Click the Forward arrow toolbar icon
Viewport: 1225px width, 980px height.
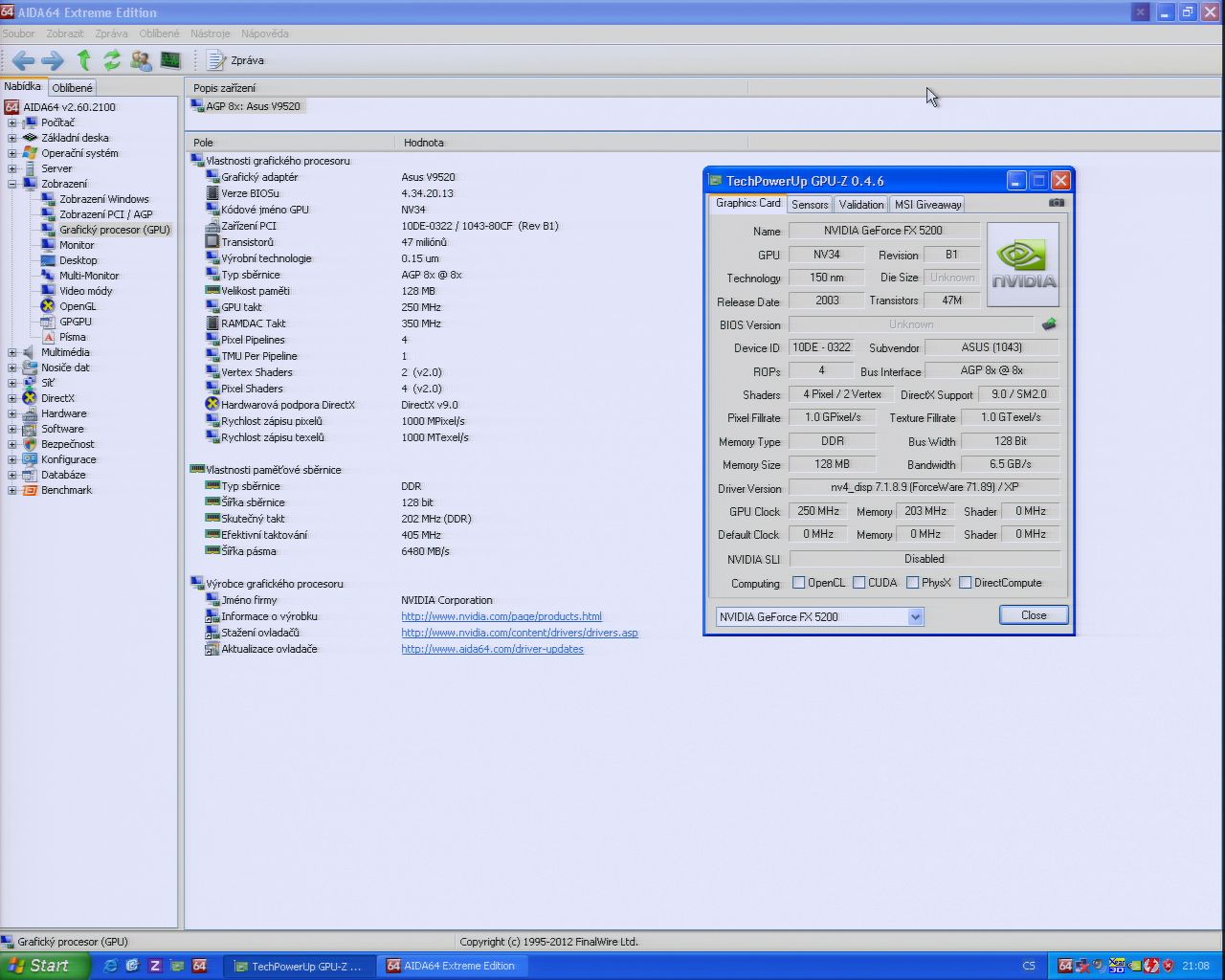click(x=53, y=60)
